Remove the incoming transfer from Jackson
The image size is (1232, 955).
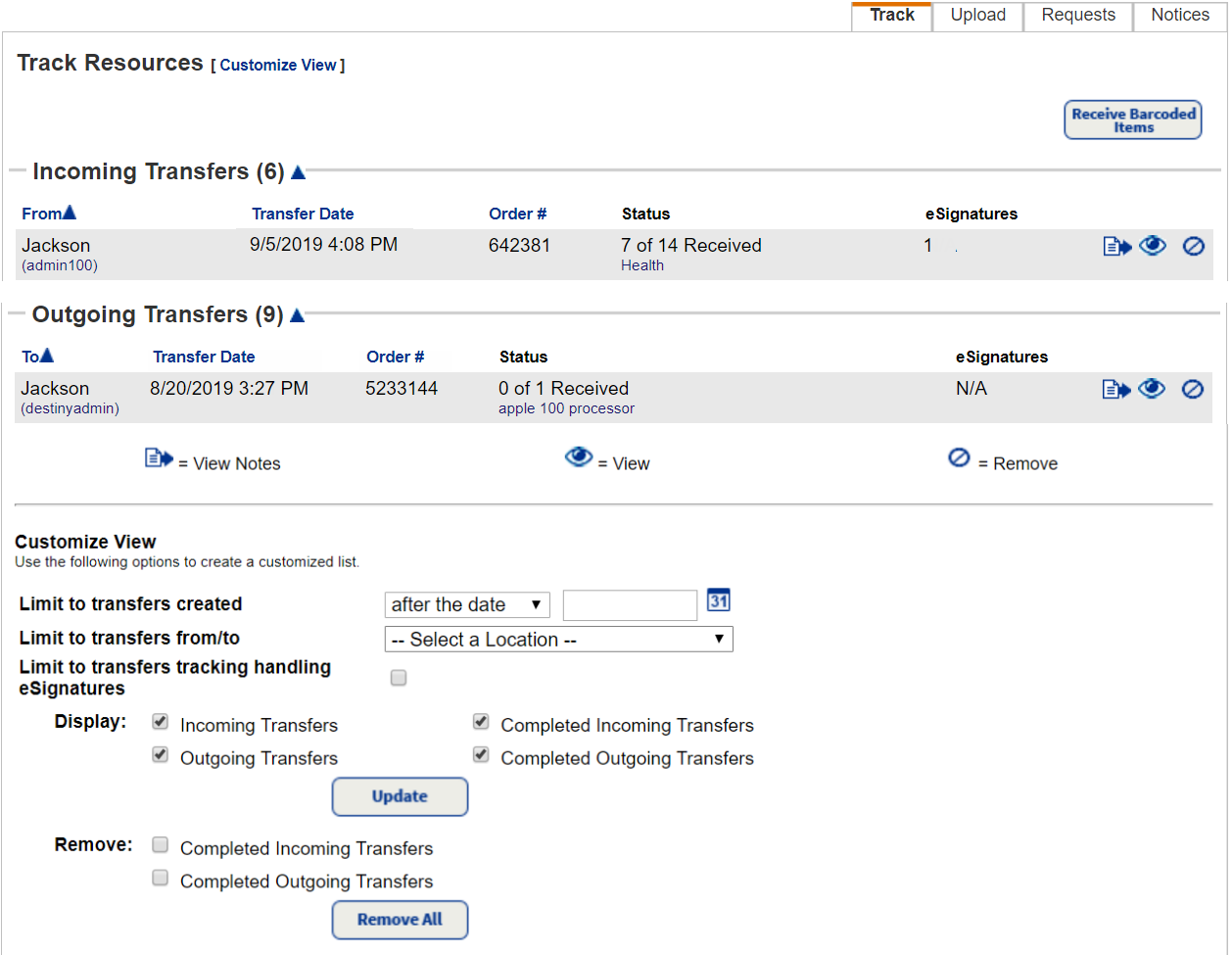1193,246
